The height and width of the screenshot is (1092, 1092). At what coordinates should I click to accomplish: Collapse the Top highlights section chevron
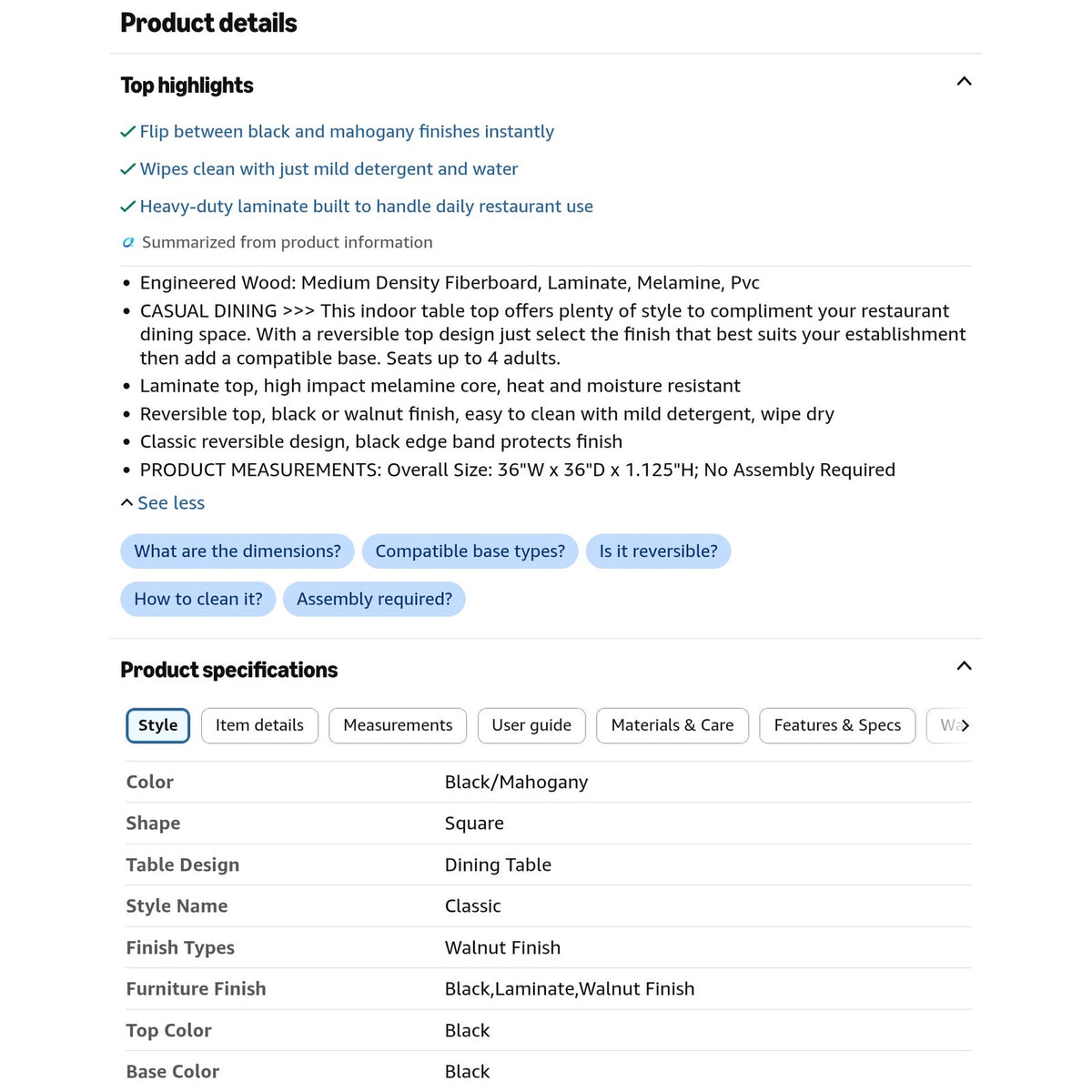point(964,82)
